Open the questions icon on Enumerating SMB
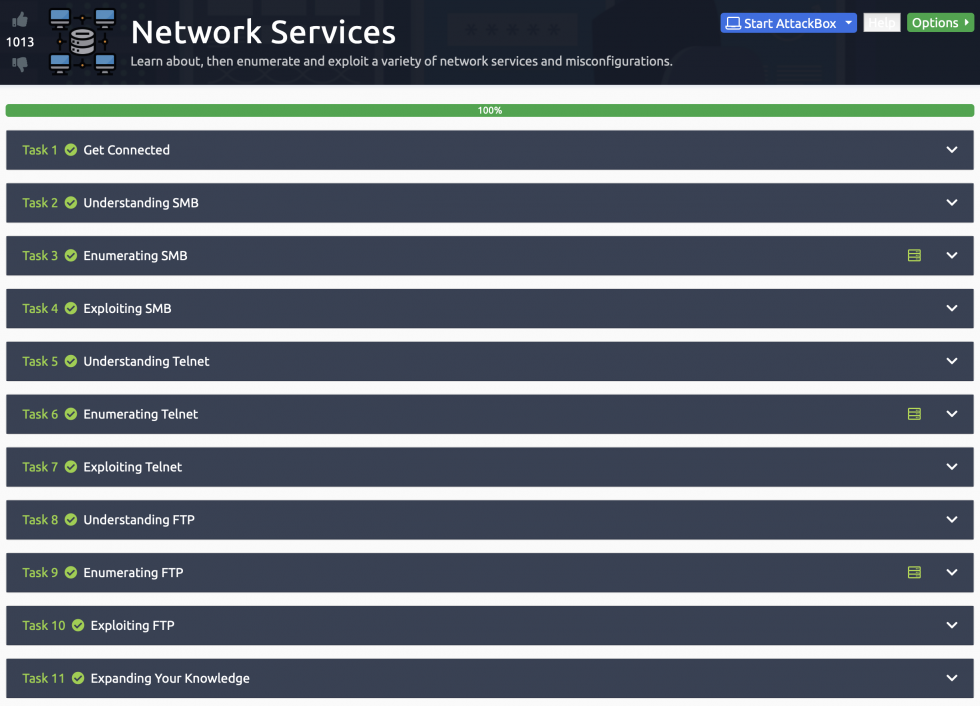980x706 pixels. click(913, 255)
